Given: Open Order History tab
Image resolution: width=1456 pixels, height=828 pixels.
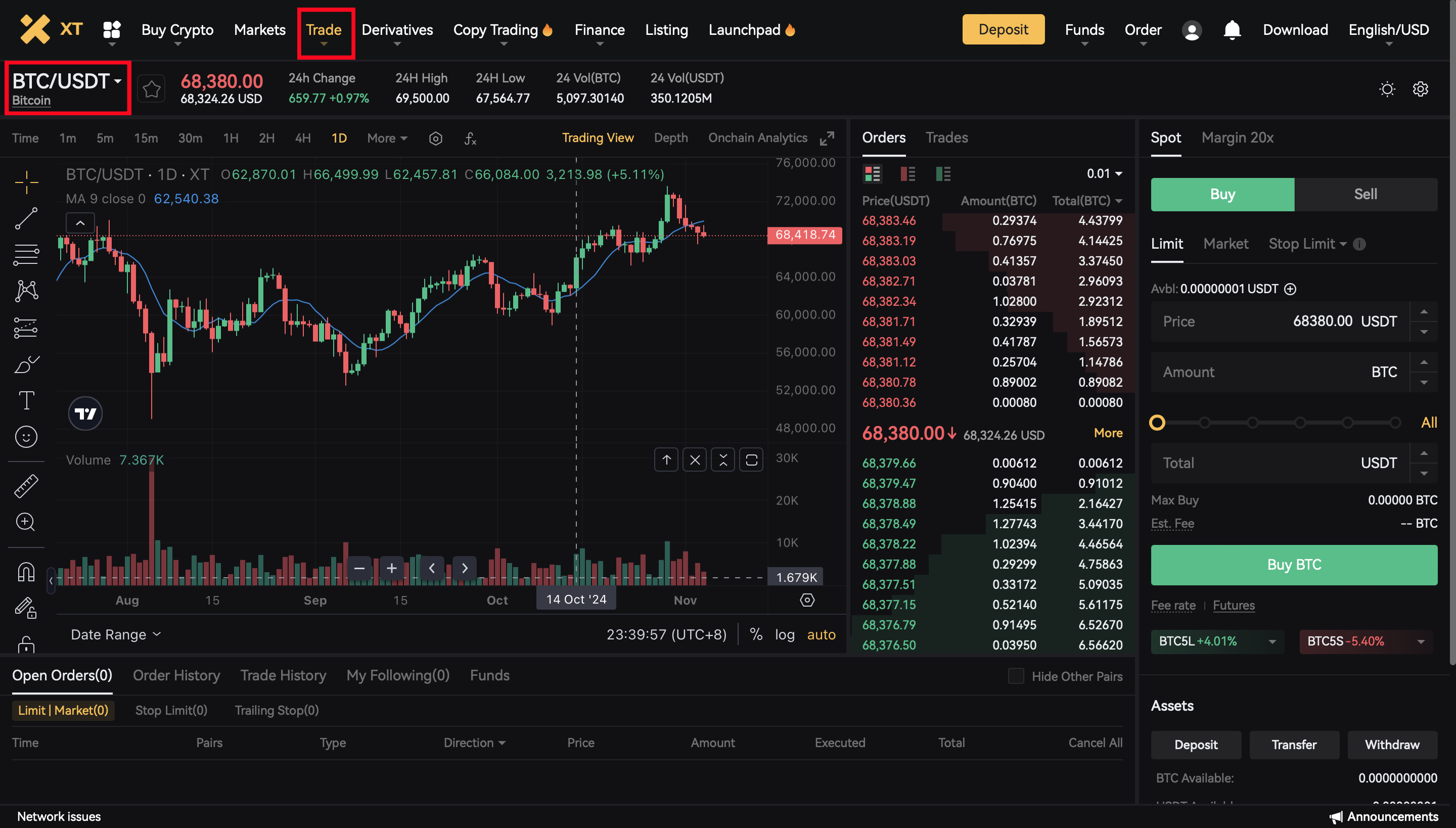Looking at the screenshot, I should (176, 675).
